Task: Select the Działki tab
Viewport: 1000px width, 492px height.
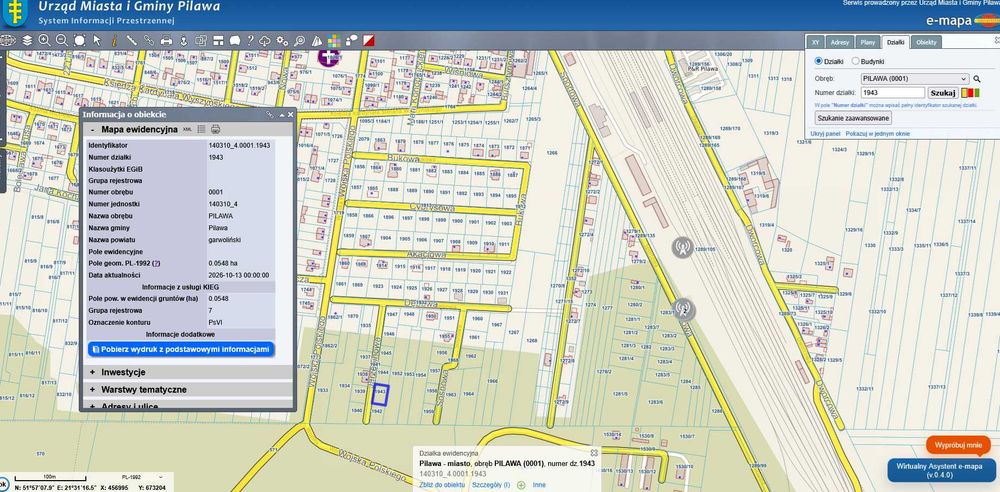Action: [x=895, y=42]
